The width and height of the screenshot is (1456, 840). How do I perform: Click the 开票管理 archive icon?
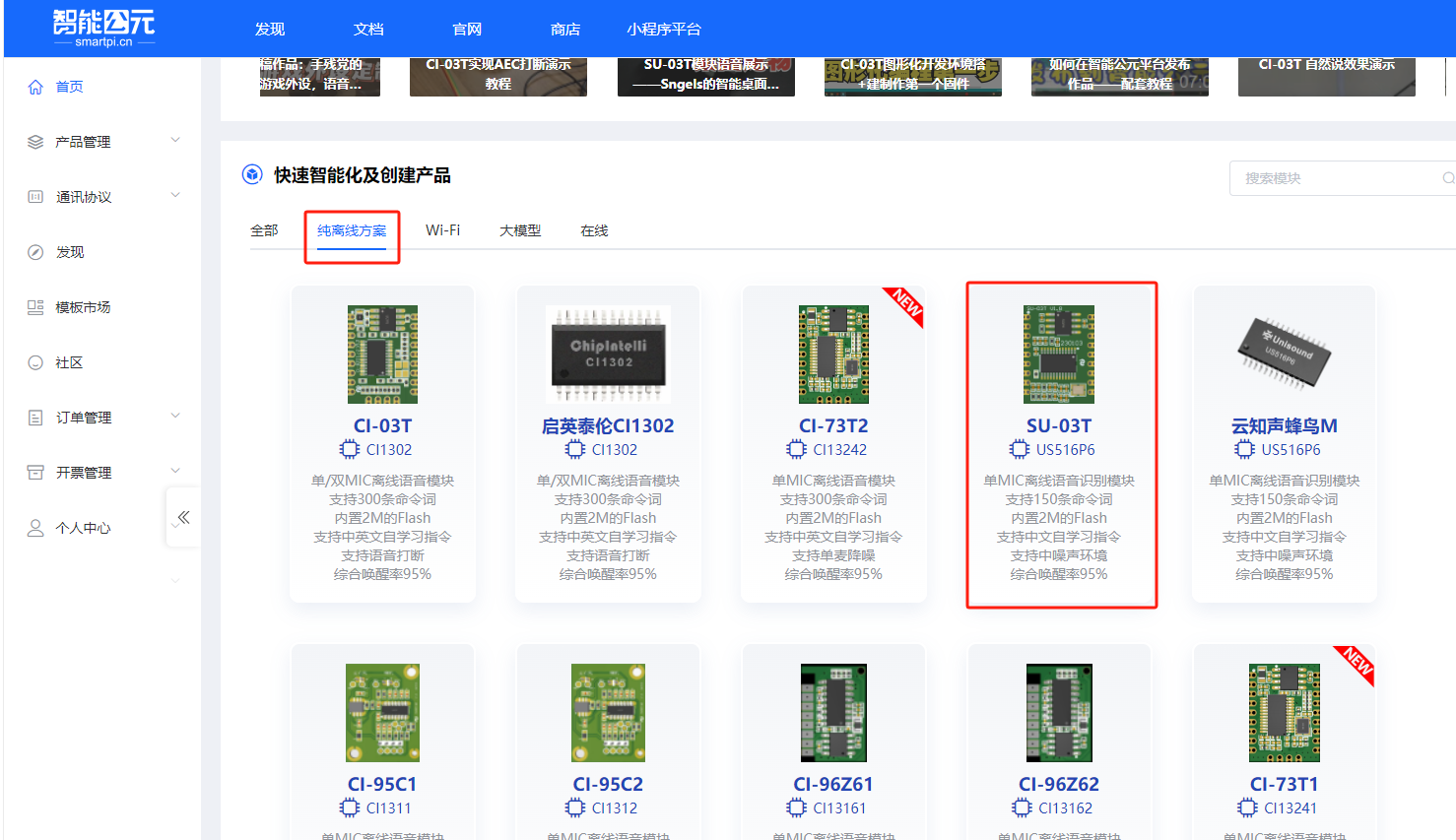click(35, 473)
